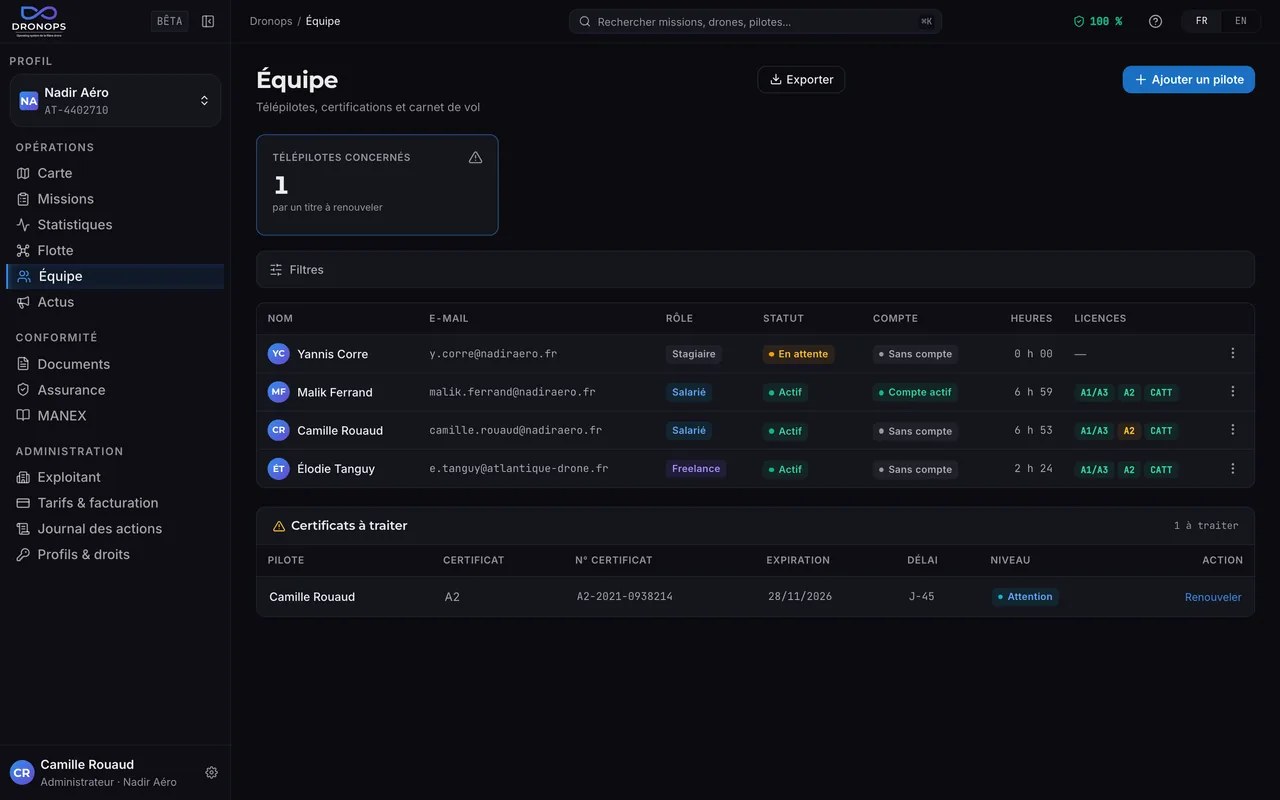Expand the Filtres panel
The width and height of the screenshot is (1280, 800).
[755, 270]
